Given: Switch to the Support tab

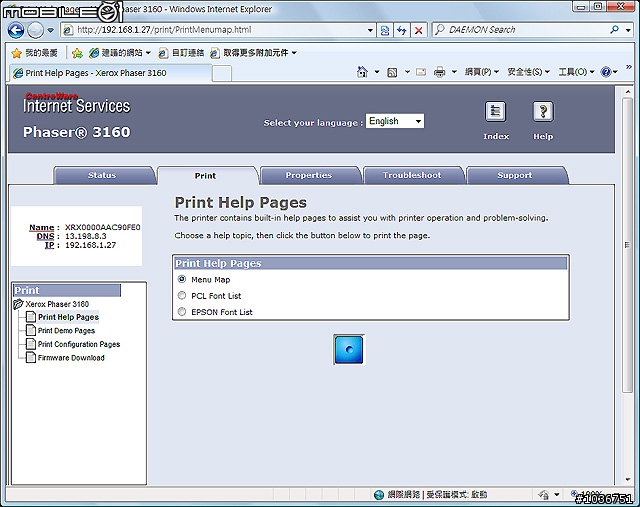Looking at the screenshot, I should click(x=515, y=176).
